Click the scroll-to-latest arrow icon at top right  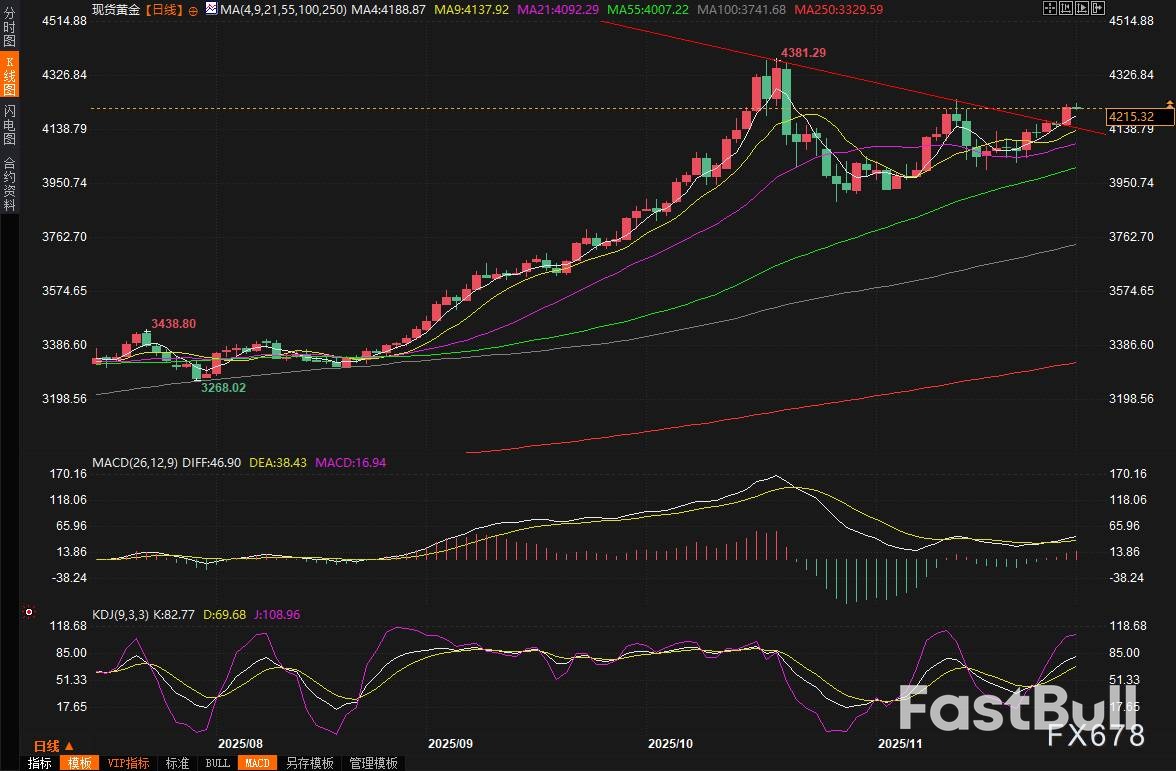[x=1100, y=8]
